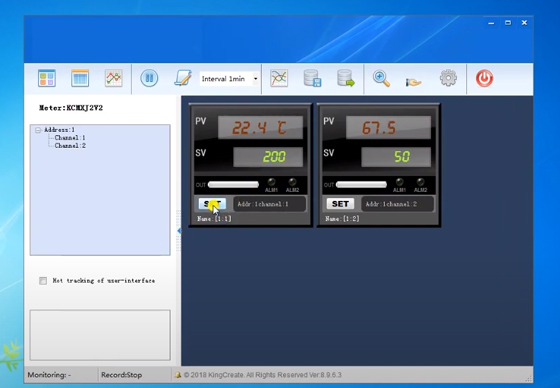This screenshot has height=388, width=560.
Task: Click SET button for channel 2
Action: point(340,204)
